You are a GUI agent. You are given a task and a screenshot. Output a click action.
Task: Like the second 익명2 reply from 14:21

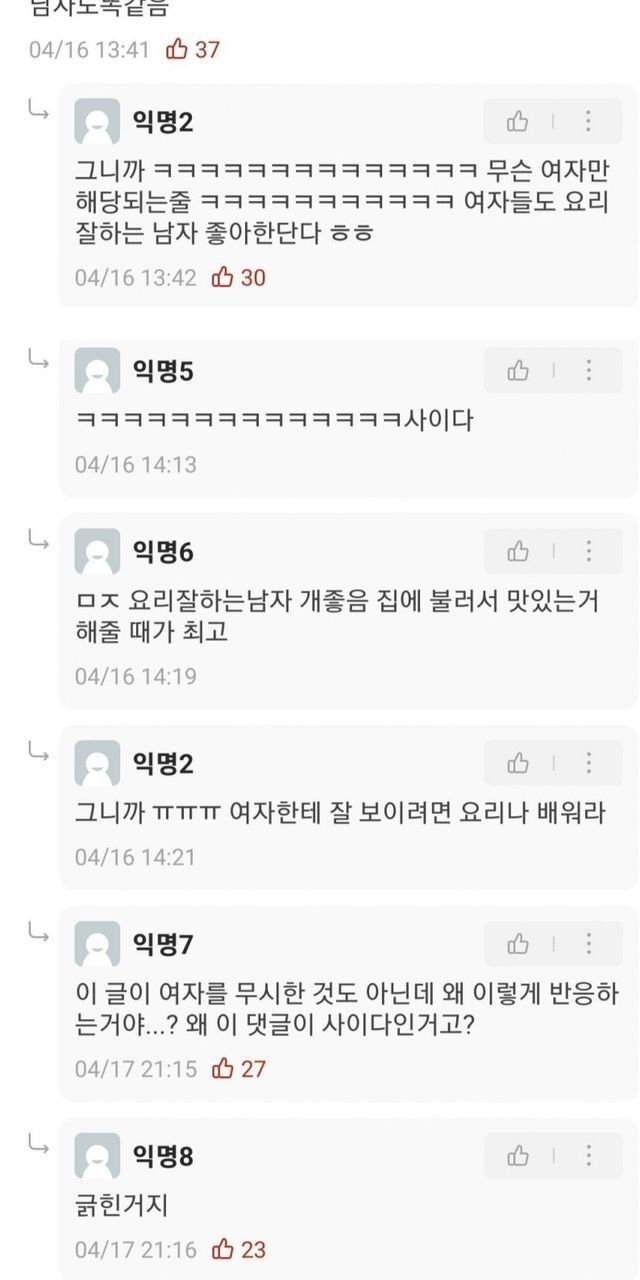click(x=518, y=764)
